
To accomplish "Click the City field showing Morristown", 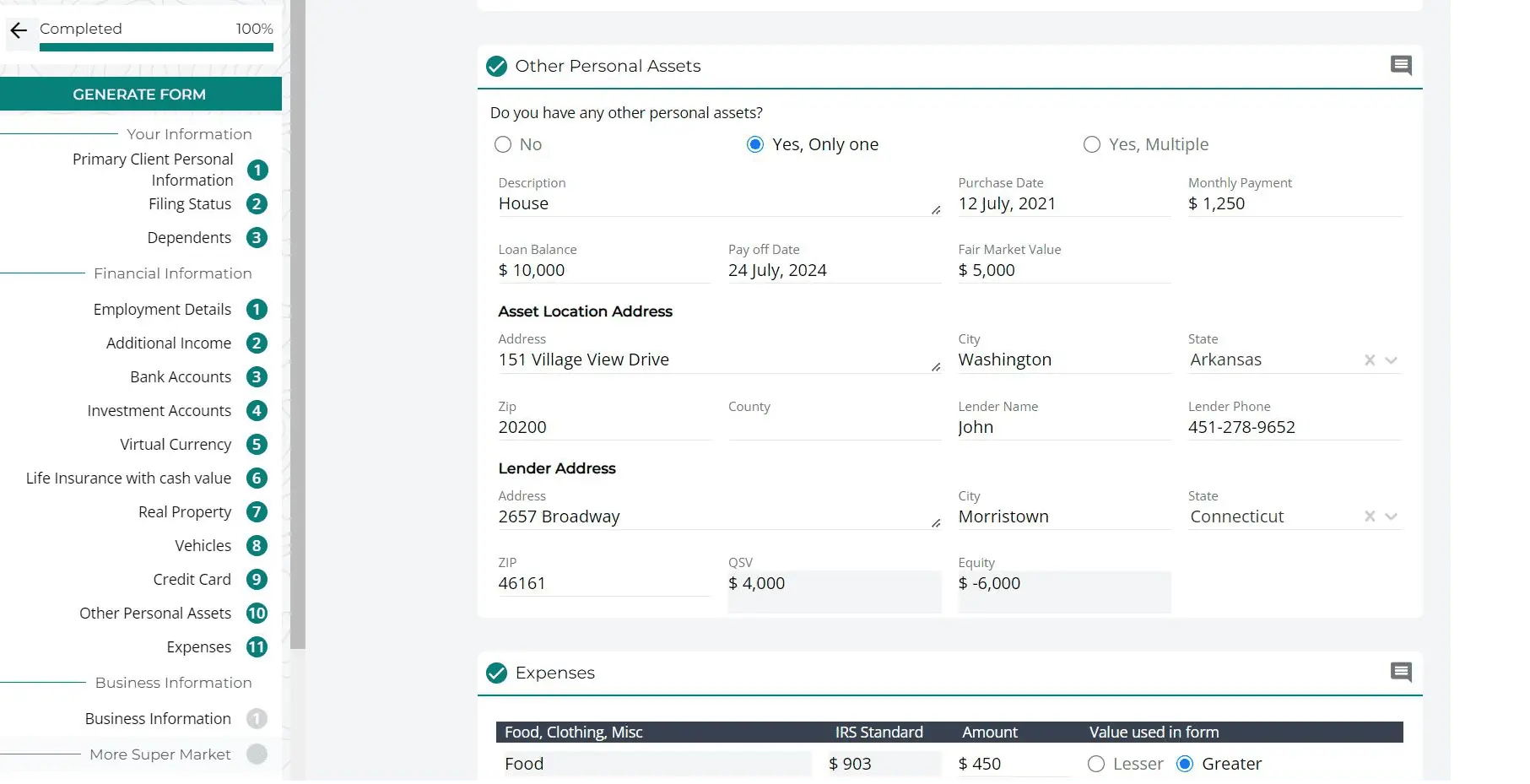I will point(1063,516).
